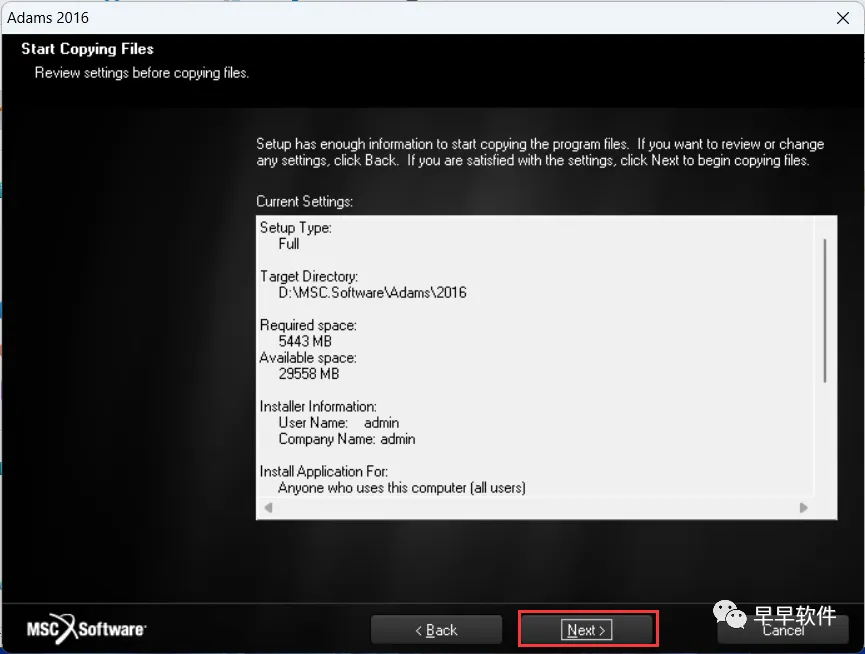The width and height of the screenshot is (865, 654).
Task: Click the 'Target Directory:' label
Action: (309, 276)
